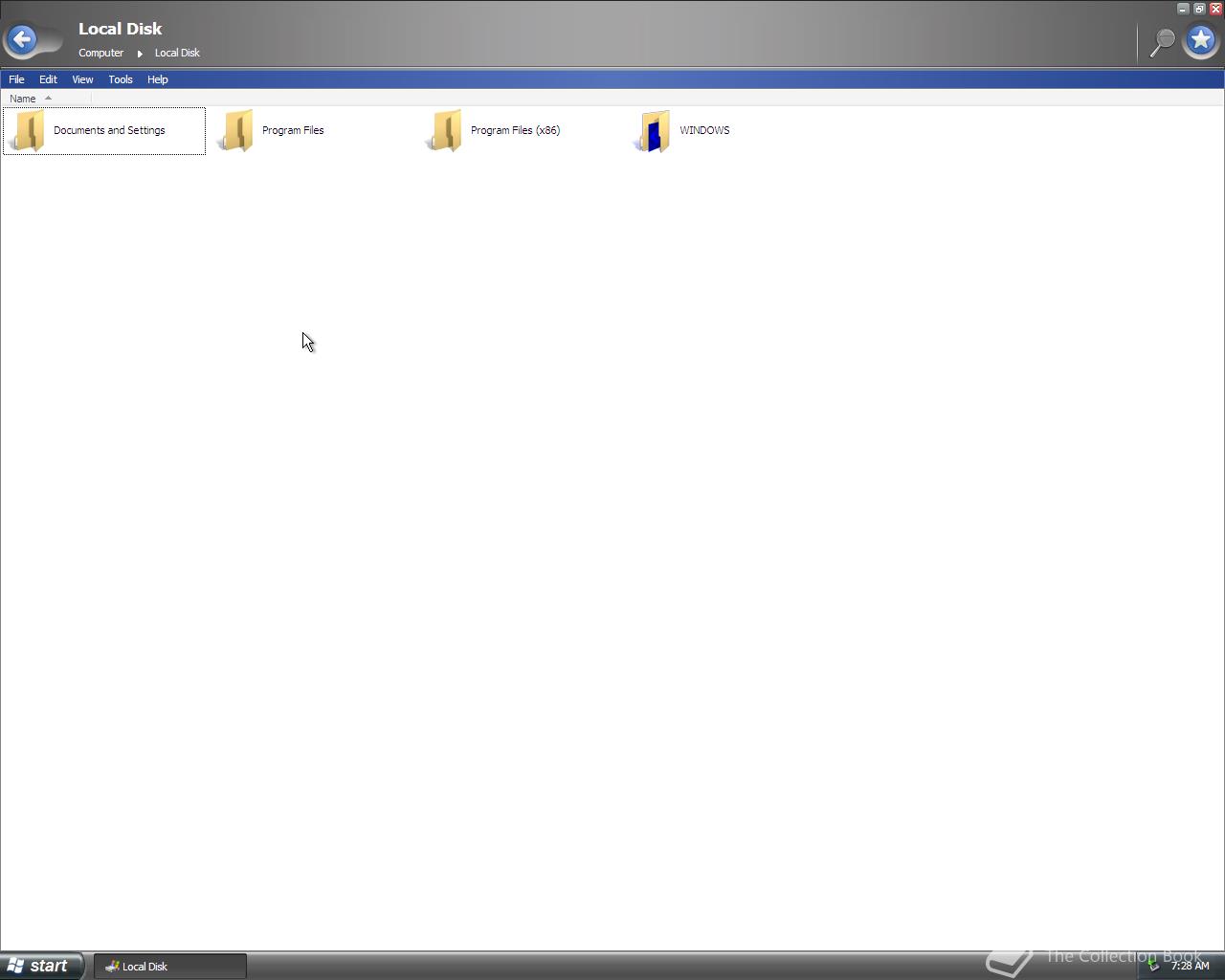The image size is (1225, 980).
Task: Open the search magnifier icon
Action: pyautogui.click(x=1162, y=42)
